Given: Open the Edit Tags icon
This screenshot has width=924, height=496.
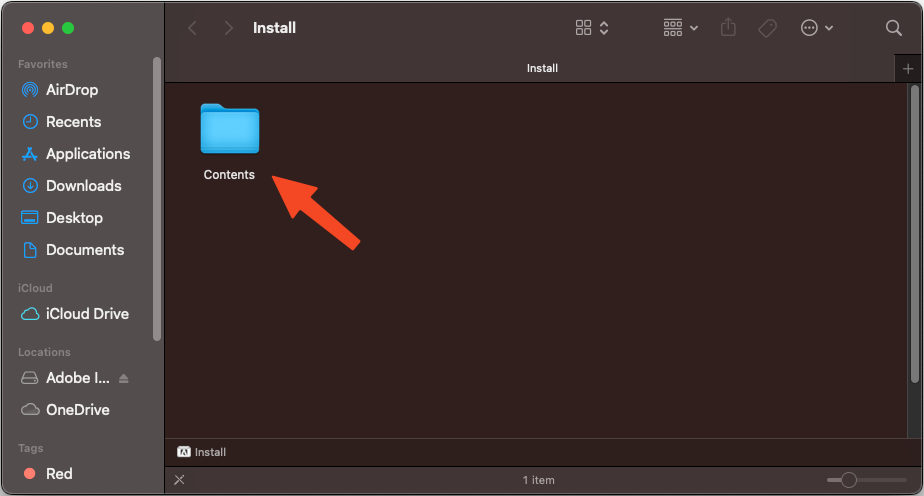Looking at the screenshot, I should 768,28.
